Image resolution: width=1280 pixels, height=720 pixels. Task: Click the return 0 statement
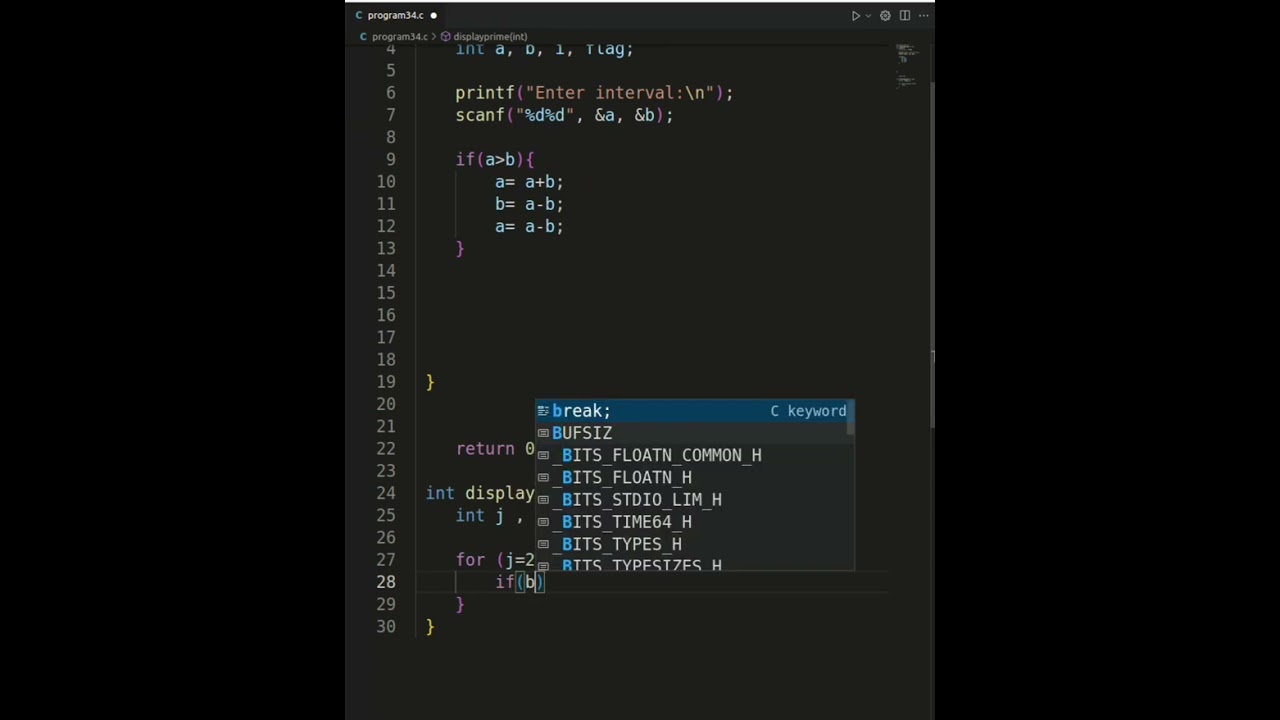pyautogui.click(x=495, y=449)
